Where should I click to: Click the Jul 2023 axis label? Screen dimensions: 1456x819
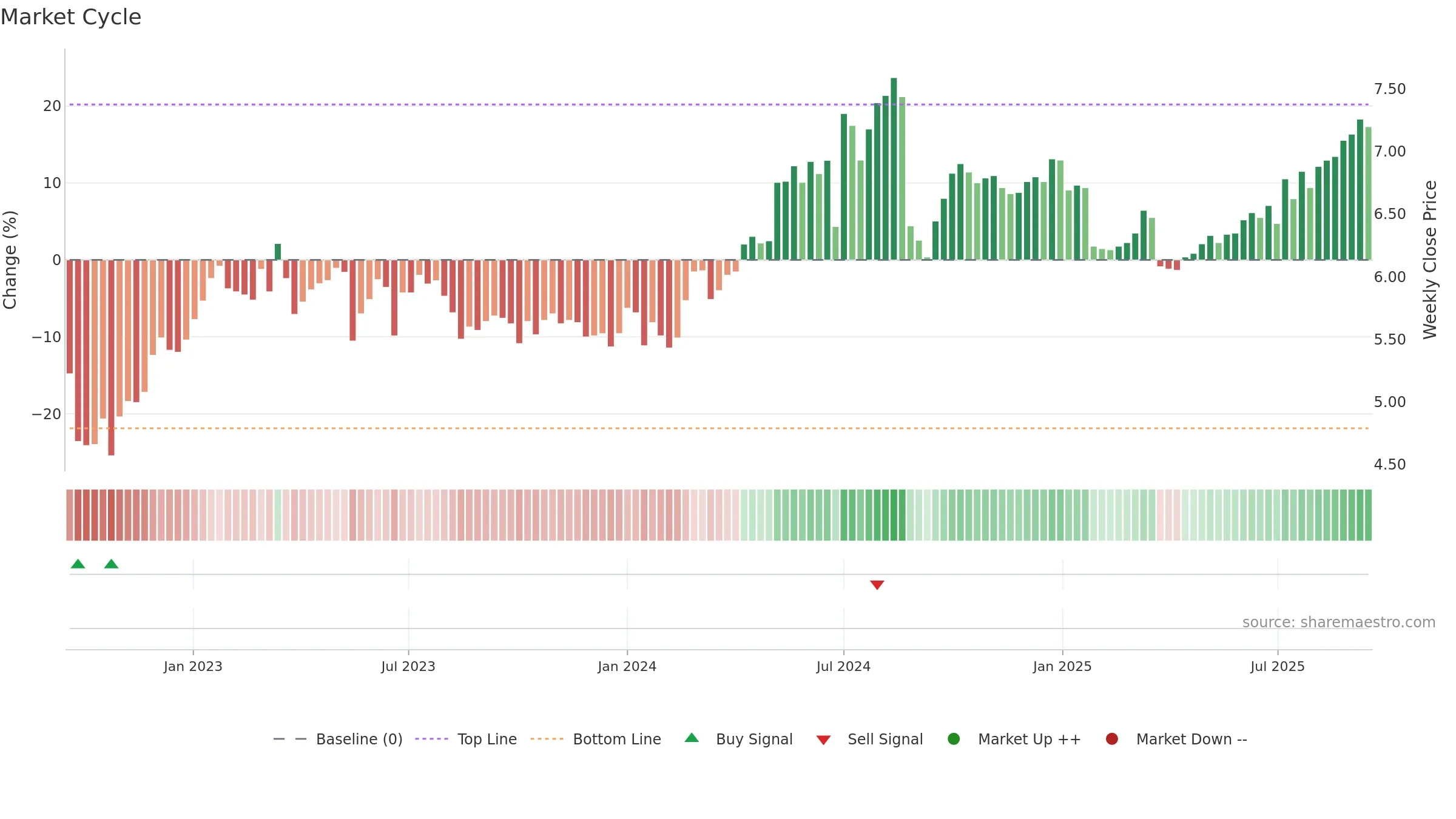(408, 667)
